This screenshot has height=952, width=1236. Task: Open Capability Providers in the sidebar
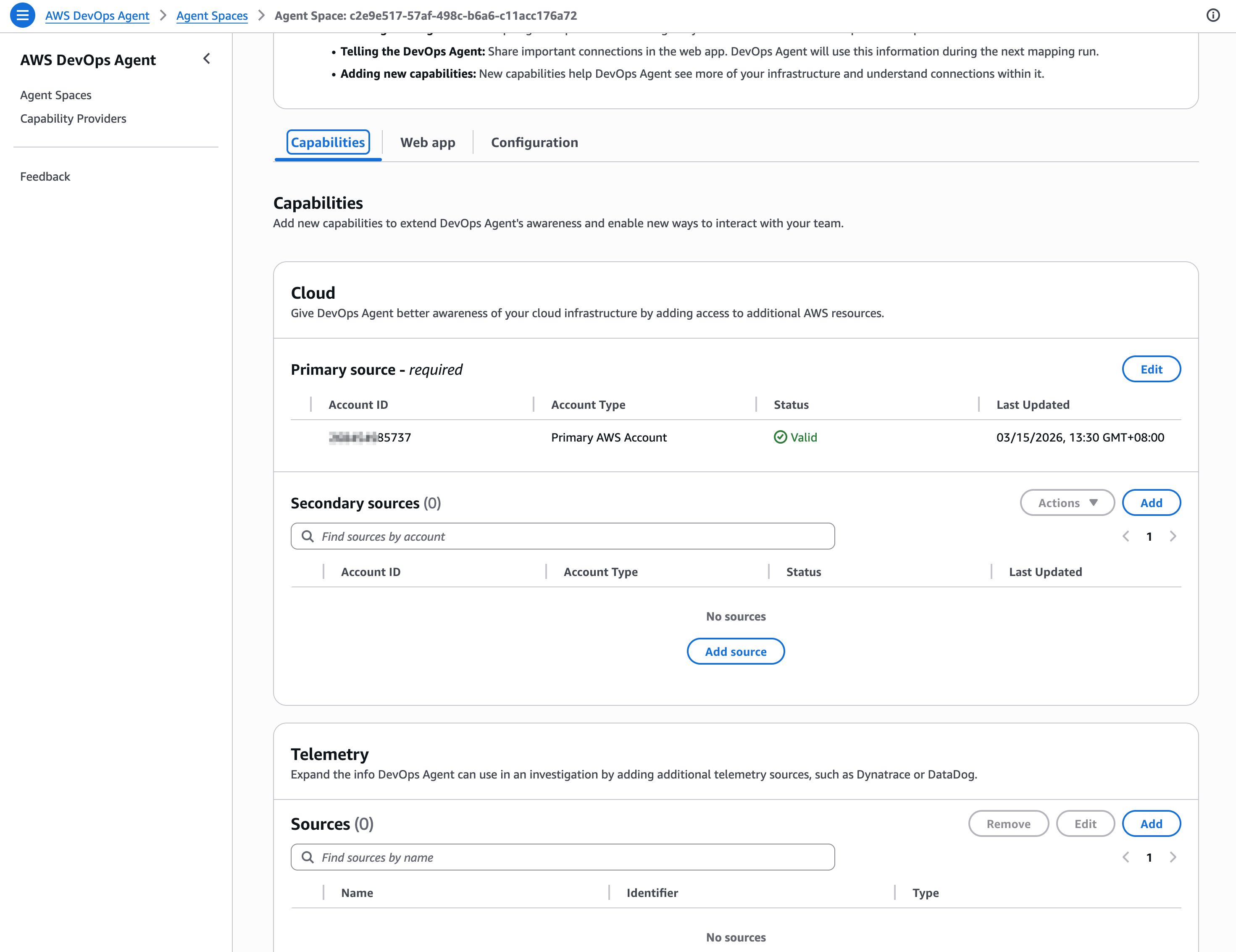(73, 119)
